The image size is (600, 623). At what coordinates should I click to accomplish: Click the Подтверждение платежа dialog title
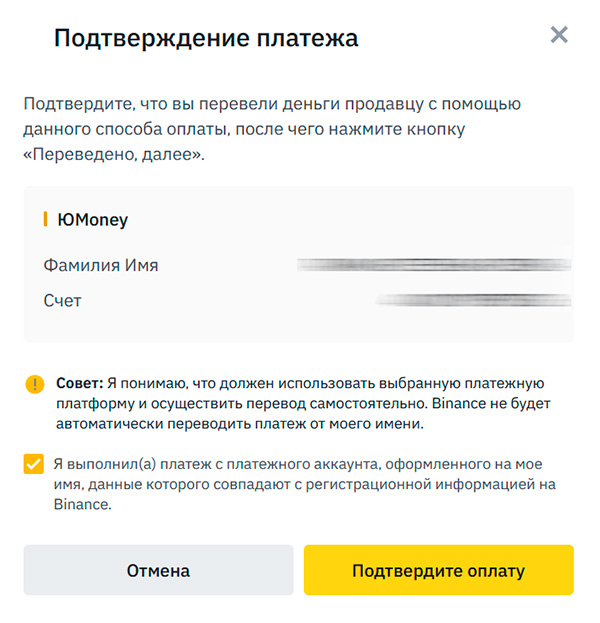coord(206,39)
